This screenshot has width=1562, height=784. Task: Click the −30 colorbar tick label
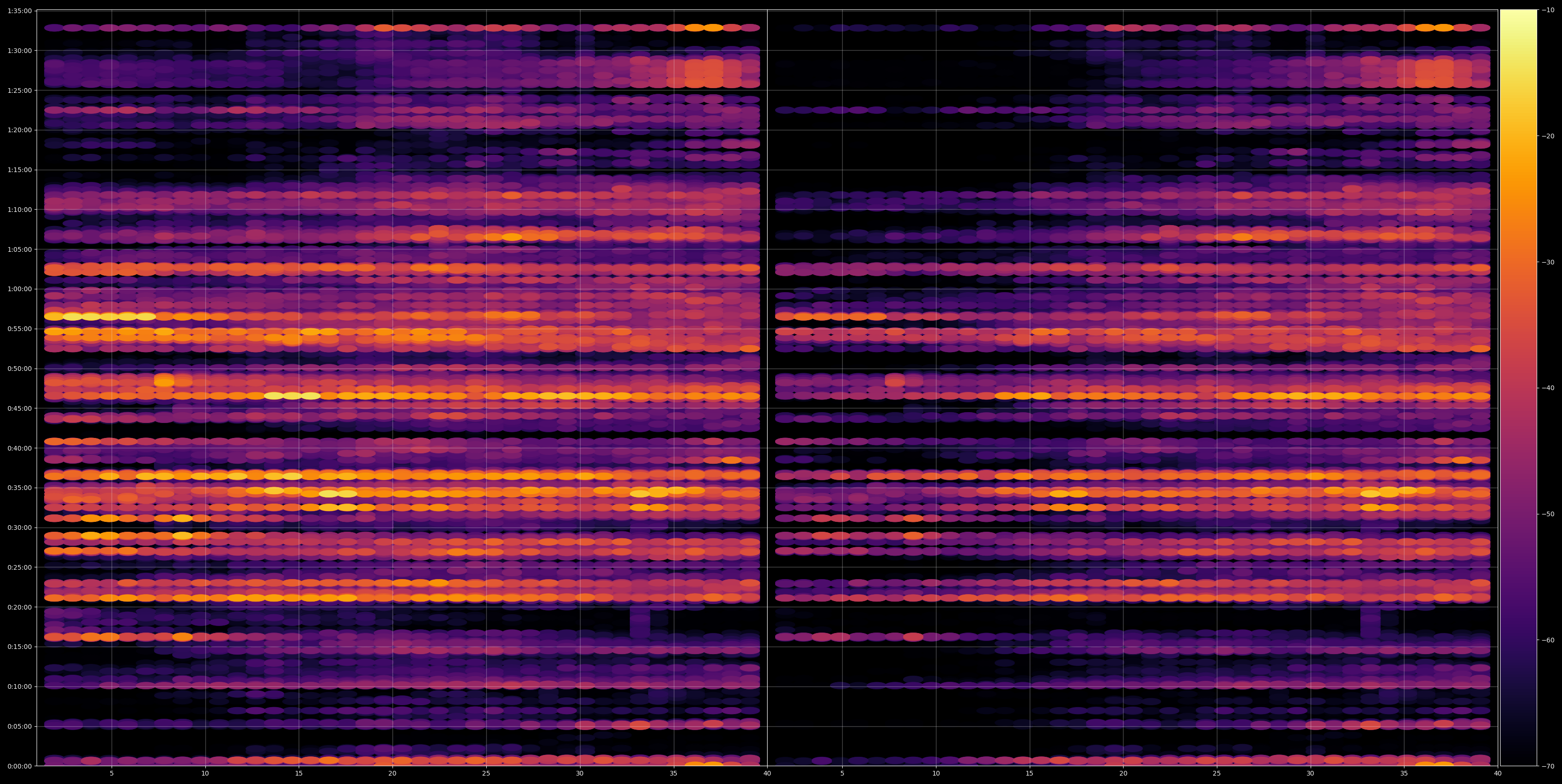(x=1548, y=262)
